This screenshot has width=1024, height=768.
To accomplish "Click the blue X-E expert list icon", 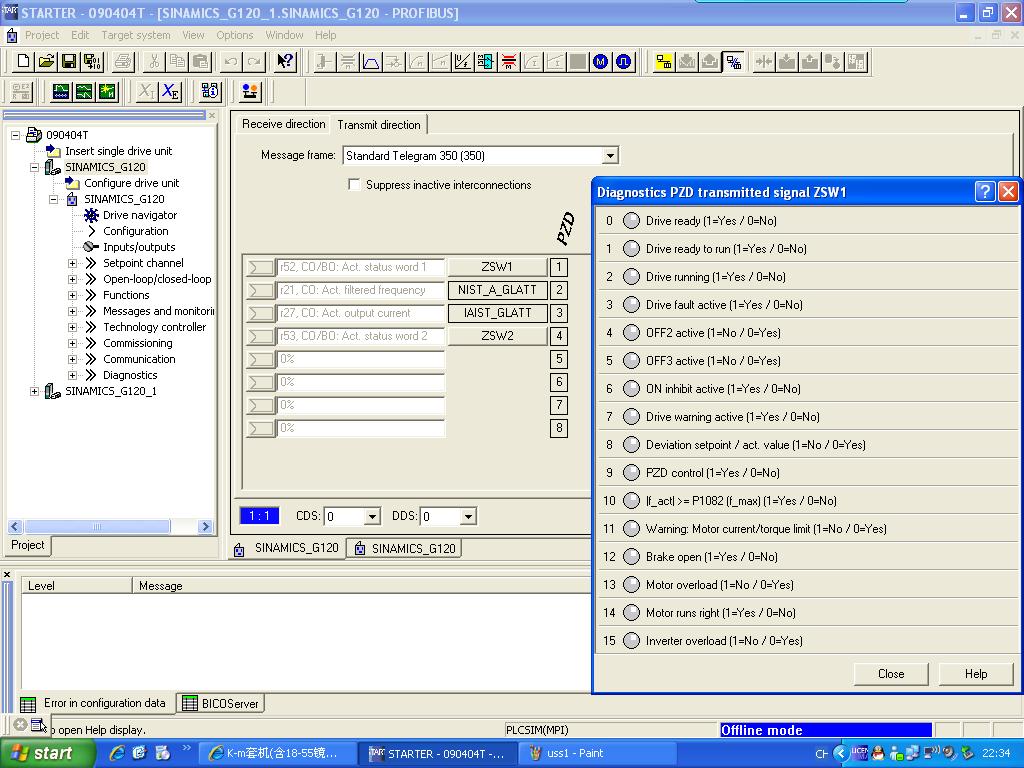I will pyautogui.click(x=170, y=91).
